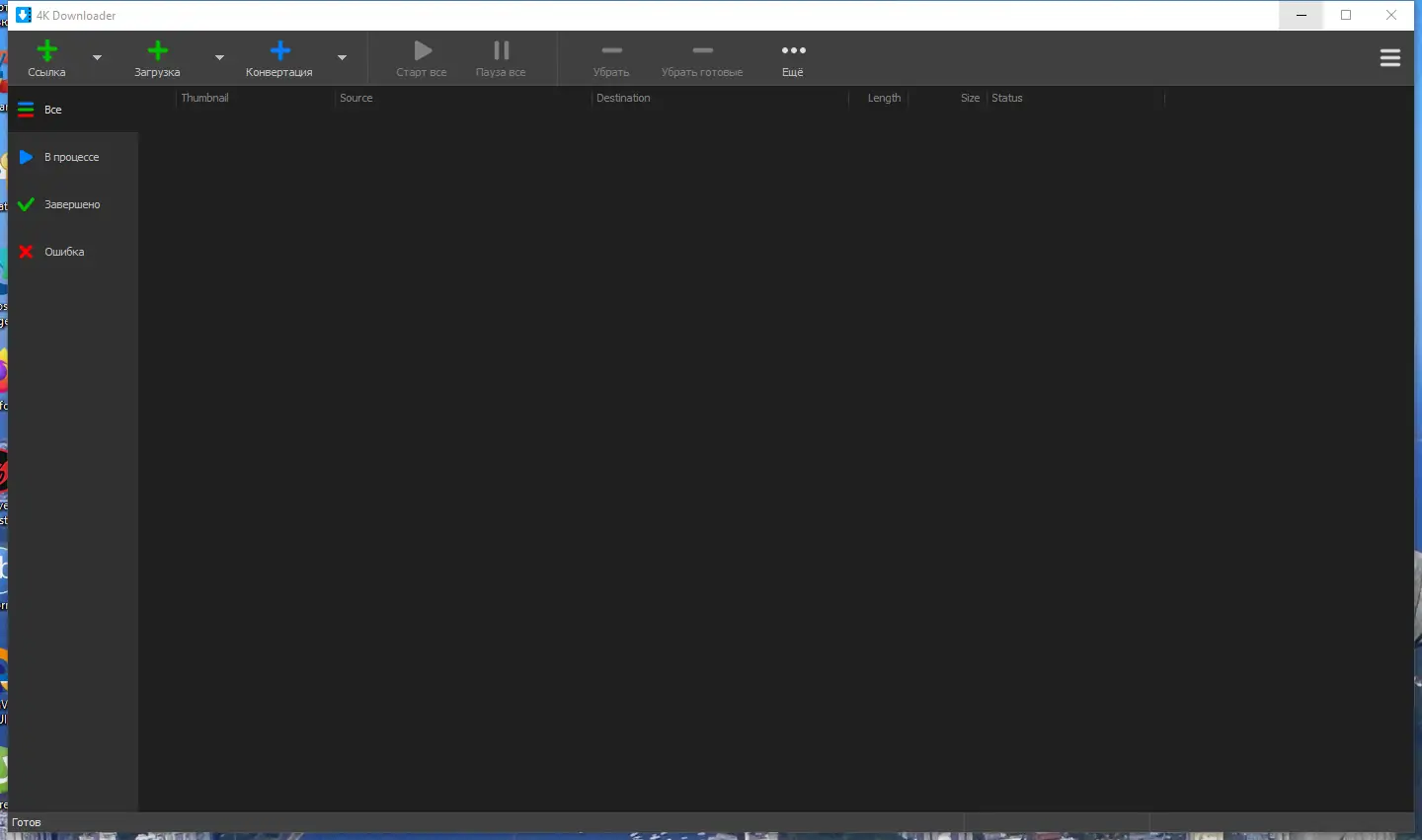Click the Убрать remove button
This screenshot has height=840, width=1422.
(611, 58)
